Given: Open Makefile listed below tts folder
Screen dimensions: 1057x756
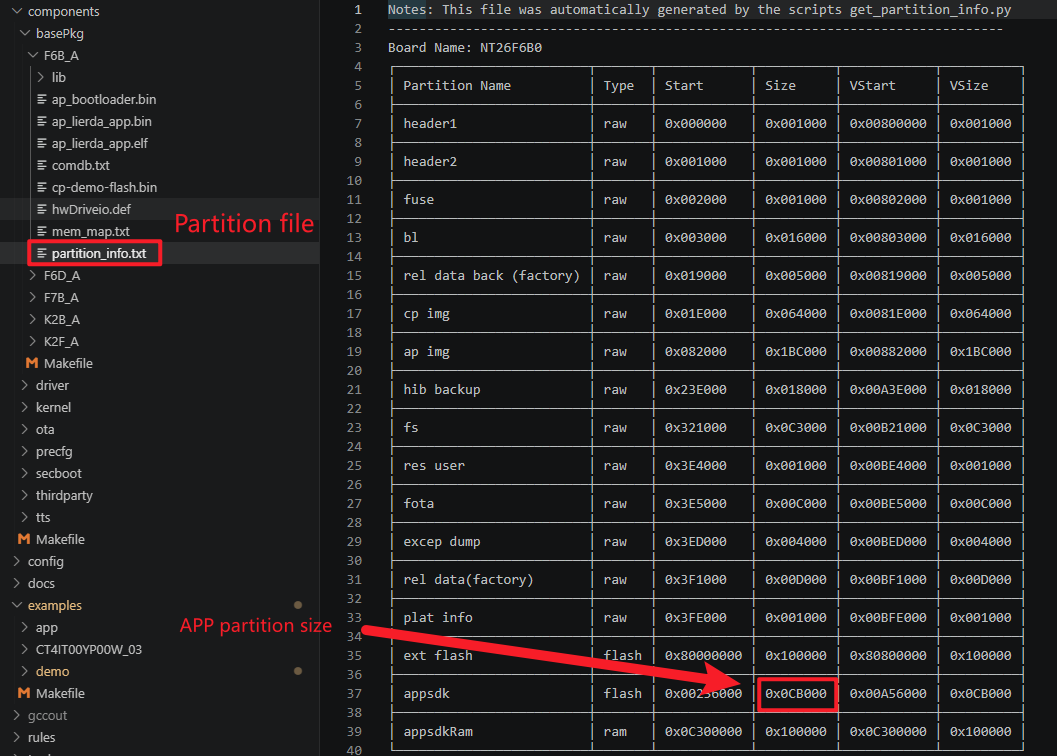Looking at the screenshot, I should pyautogui.click(x=60, y=539).
